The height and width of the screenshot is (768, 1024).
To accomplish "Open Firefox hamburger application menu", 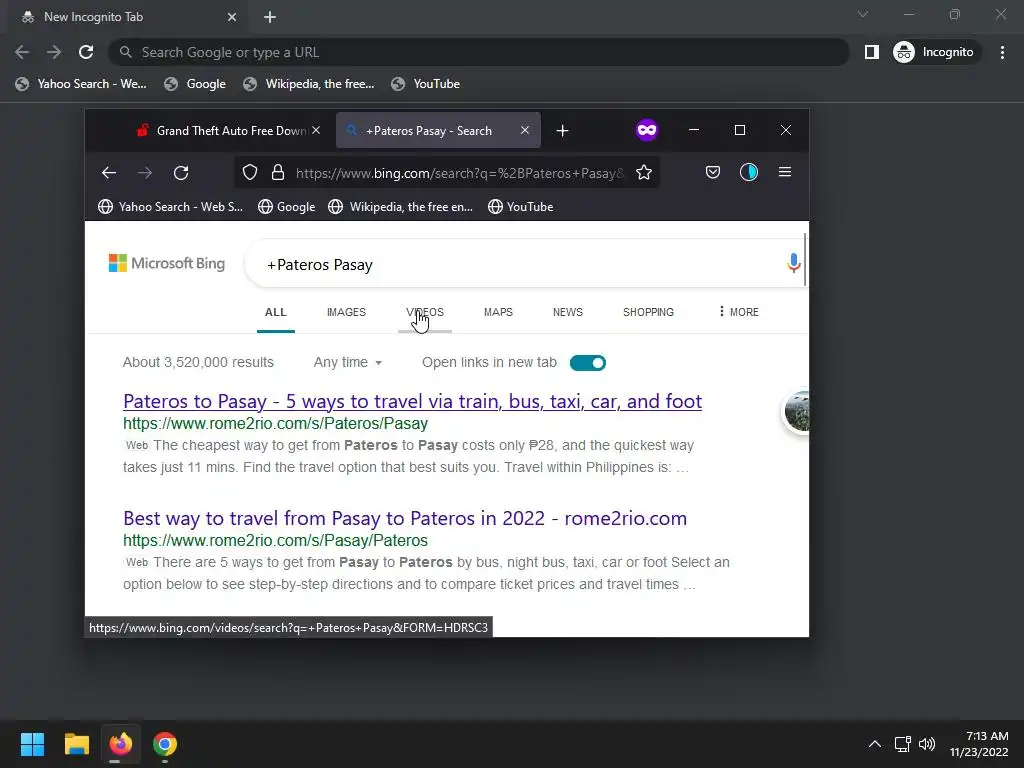I will click(x=785, y=172).
